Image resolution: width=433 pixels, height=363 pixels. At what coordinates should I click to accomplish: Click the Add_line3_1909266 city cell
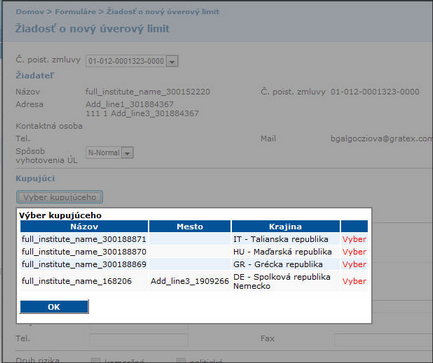click(x=190, y=281)
